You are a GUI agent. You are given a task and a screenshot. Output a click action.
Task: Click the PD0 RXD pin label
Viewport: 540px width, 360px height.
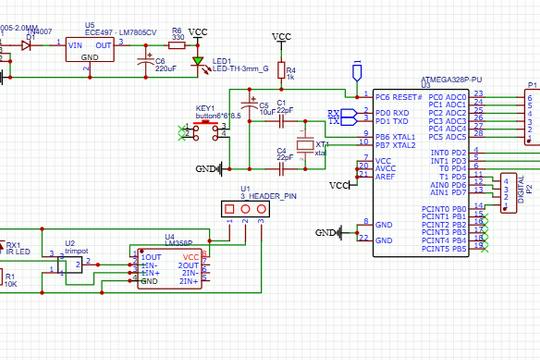[x=392, y=113]
